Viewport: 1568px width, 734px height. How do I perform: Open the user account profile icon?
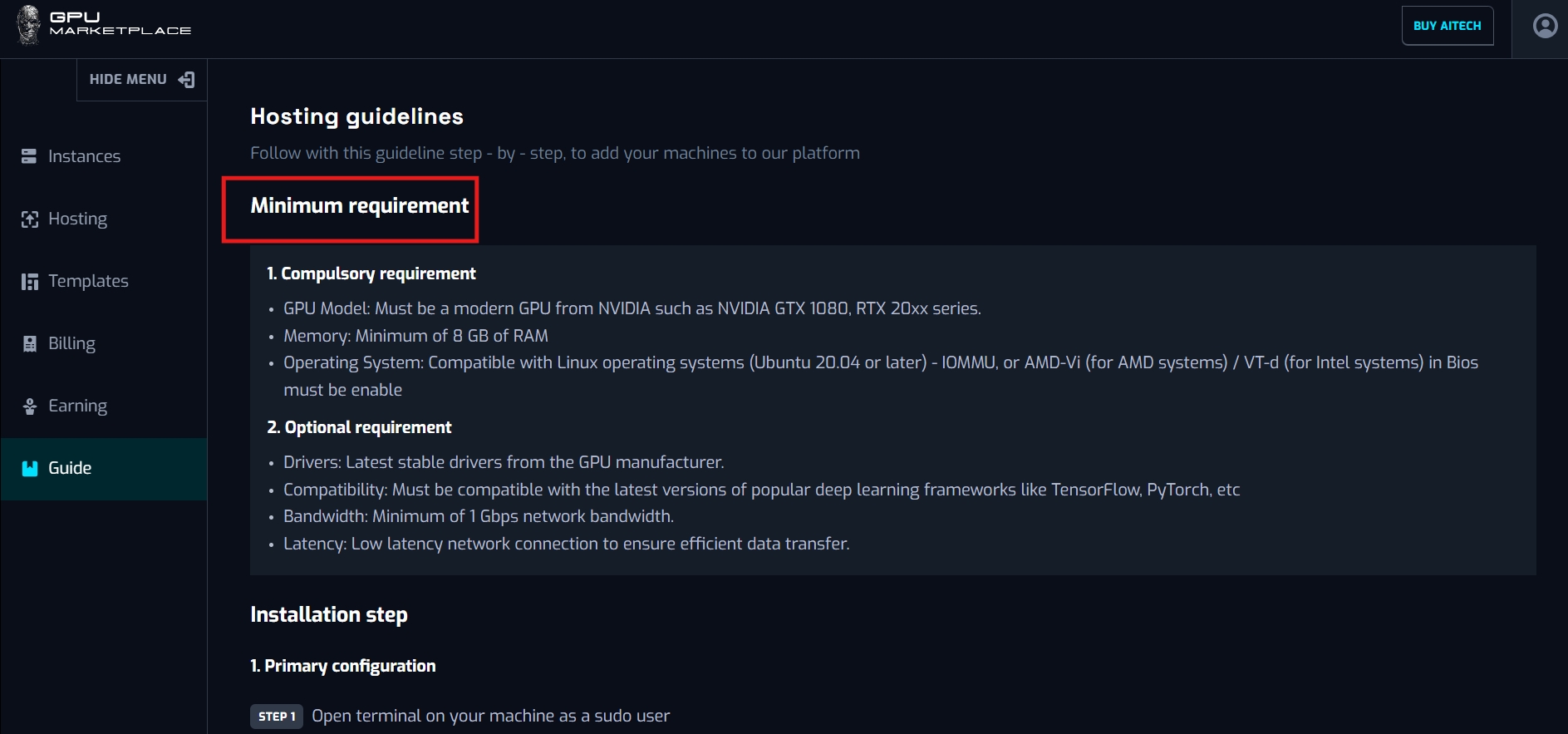1545,27
